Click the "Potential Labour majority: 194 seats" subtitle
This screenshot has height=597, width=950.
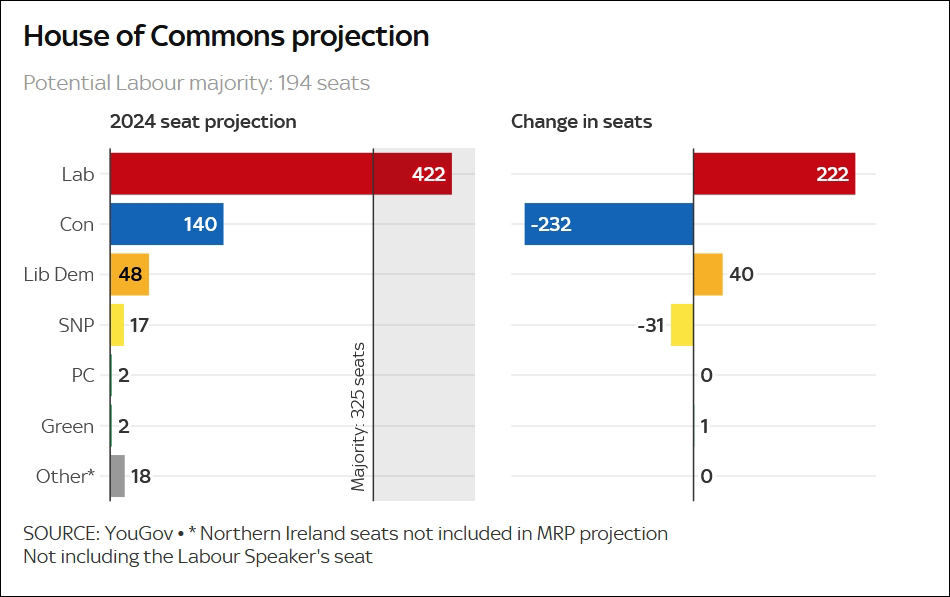point(196,83)
